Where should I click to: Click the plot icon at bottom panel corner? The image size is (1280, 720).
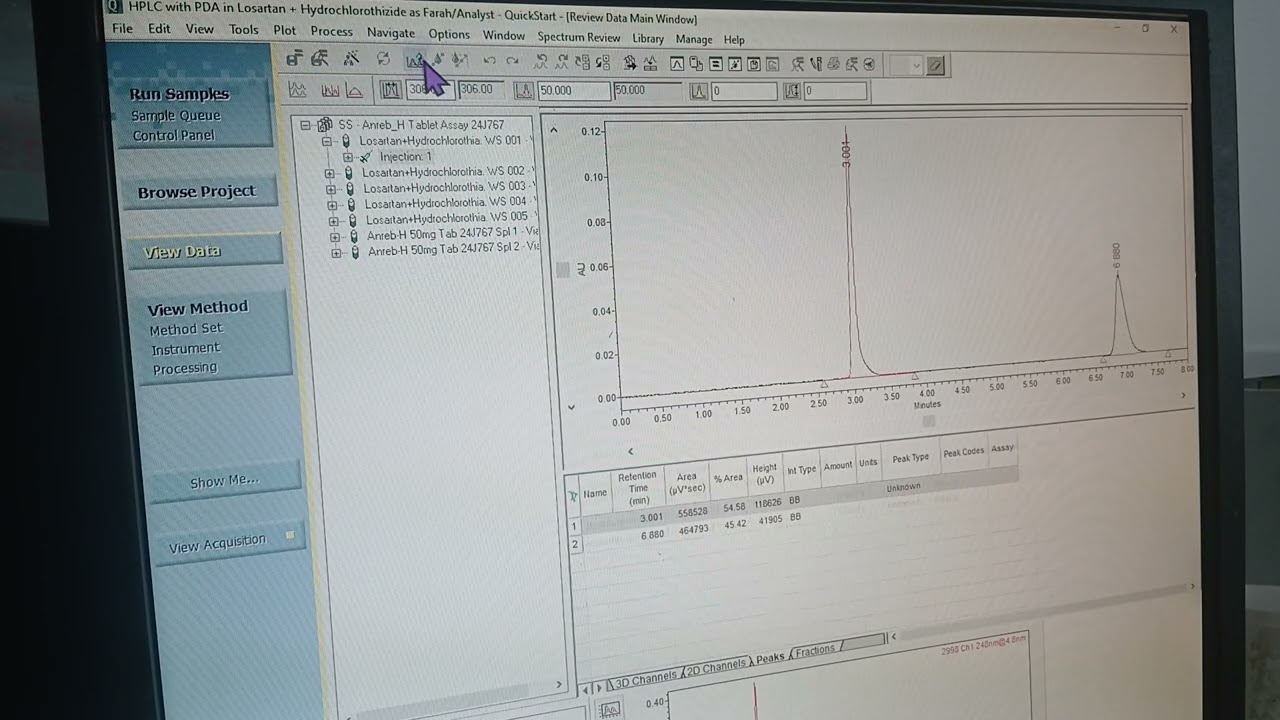tap(609, 709)
